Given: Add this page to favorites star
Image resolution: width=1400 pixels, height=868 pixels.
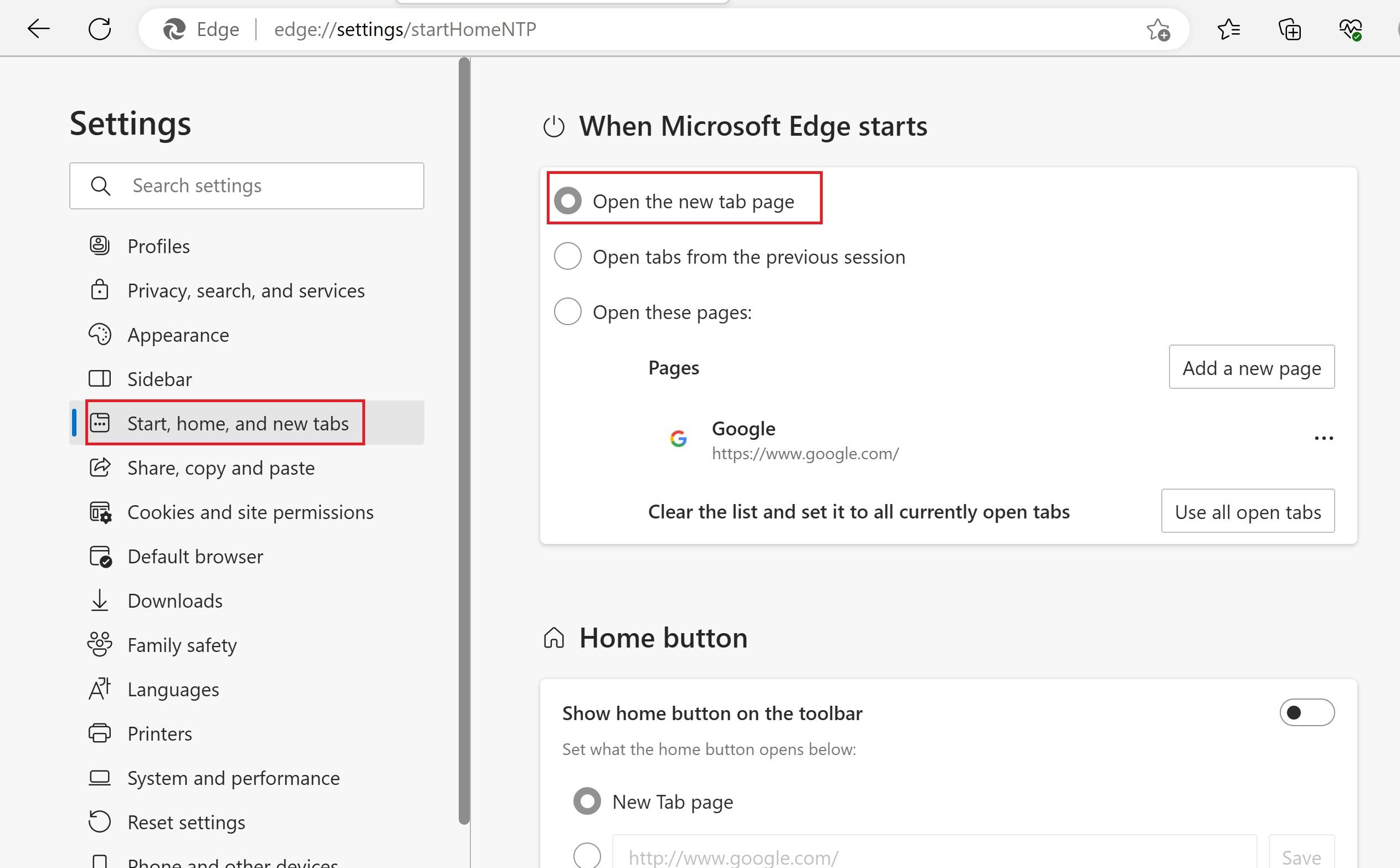Looking at the screenshot, I should pyautogui.click(x=1158, y=29).
